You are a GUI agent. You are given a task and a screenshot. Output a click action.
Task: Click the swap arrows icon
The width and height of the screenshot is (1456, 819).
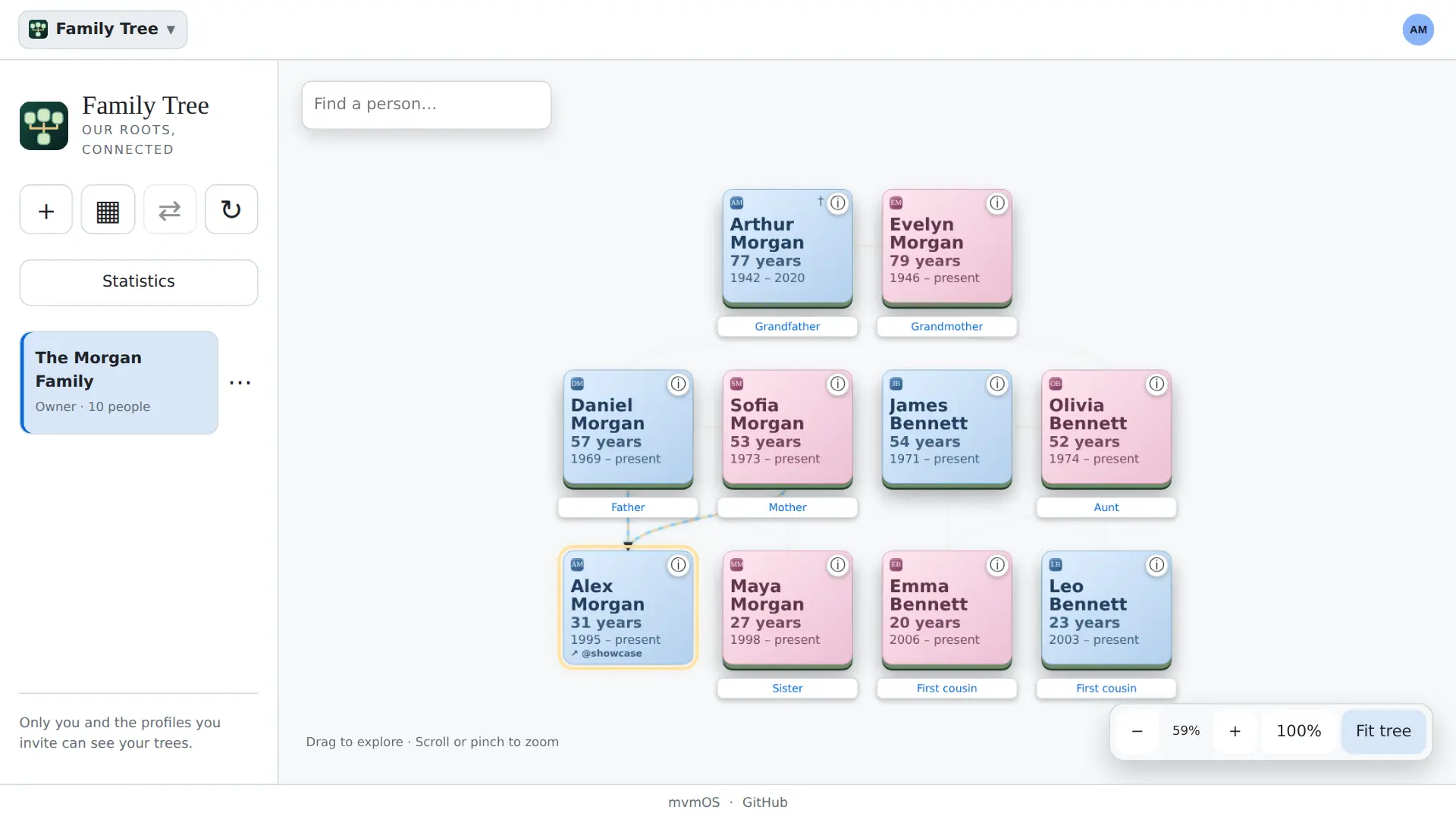(x=170, y=210)
